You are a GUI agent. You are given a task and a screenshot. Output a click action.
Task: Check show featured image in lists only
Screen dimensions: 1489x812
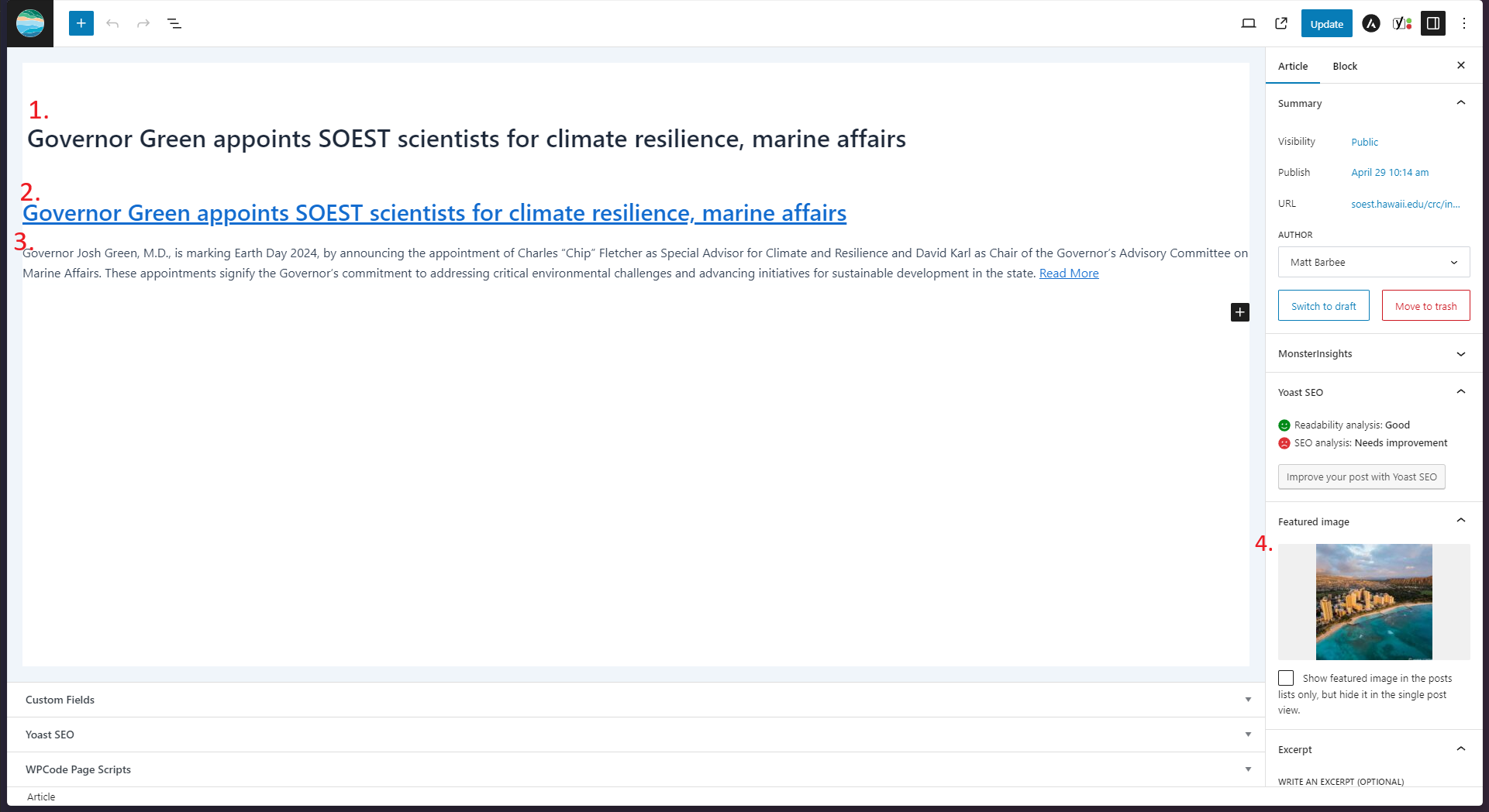click(1286, 678)
